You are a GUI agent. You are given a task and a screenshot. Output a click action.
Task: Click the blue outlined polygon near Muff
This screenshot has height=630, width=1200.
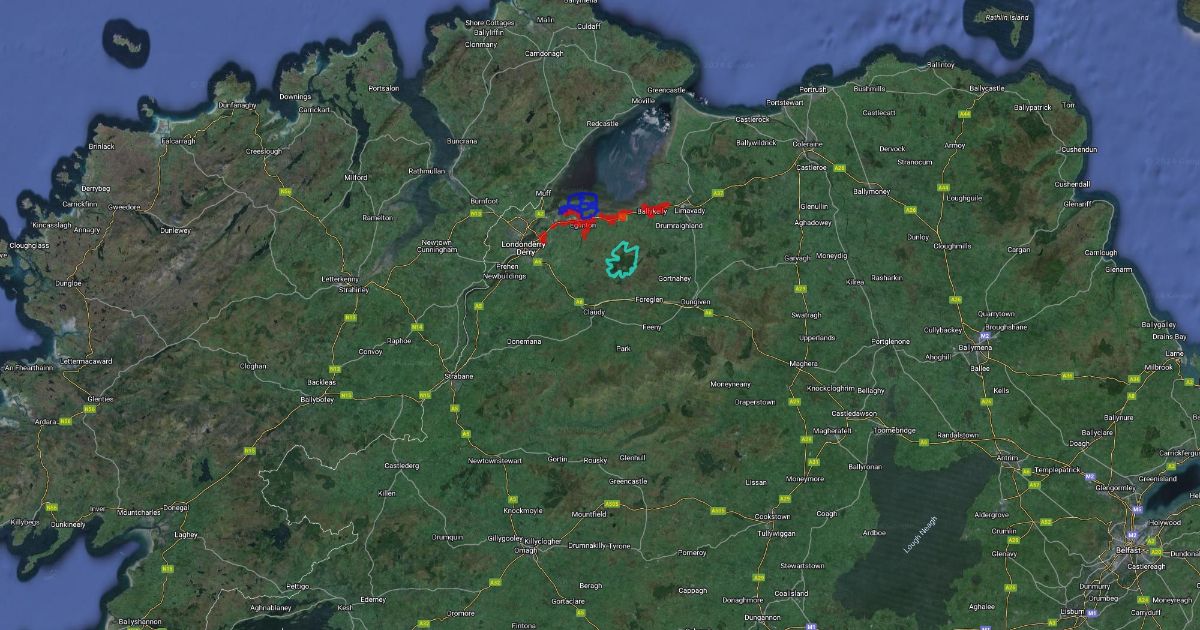pyautogui.click(x=578, y=206)
